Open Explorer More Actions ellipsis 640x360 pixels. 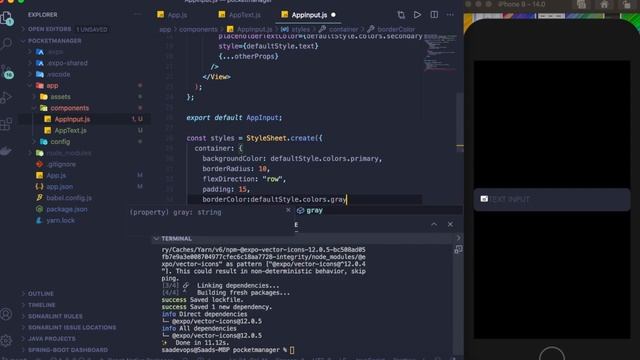tap(138, 15)
